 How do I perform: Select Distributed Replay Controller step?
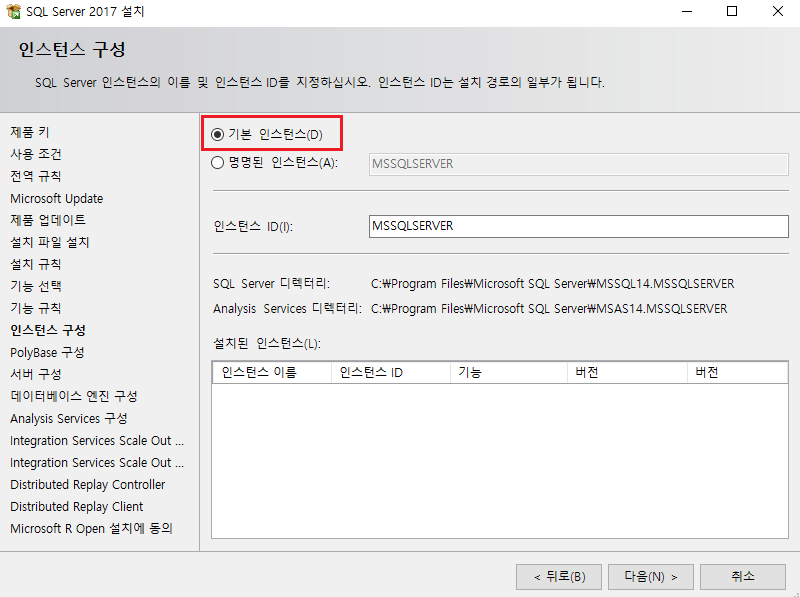88,484
